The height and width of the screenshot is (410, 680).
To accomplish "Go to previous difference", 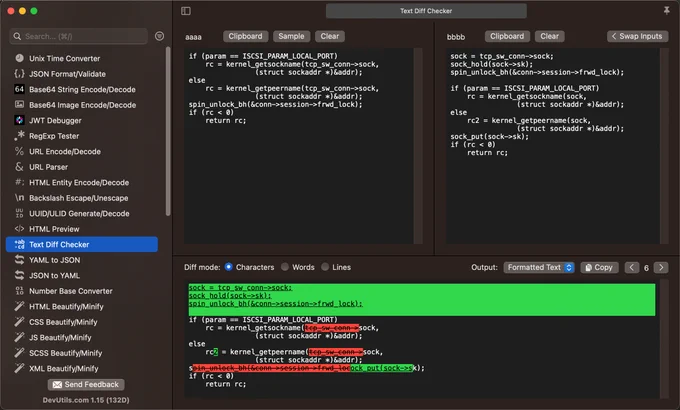I will tap(631, 267).
